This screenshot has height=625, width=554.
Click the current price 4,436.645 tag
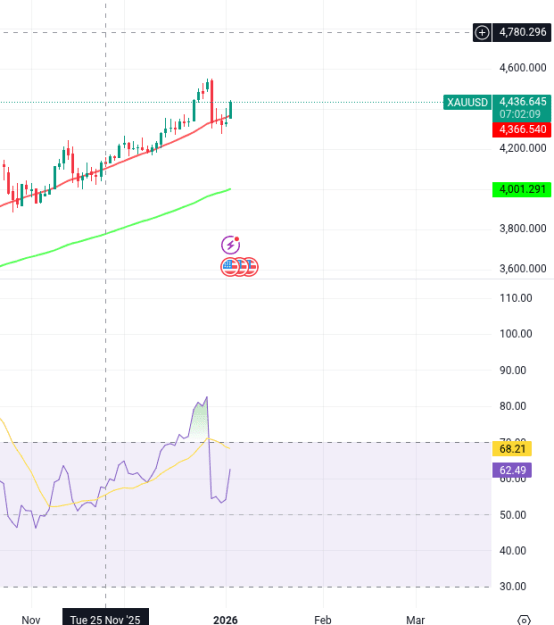click(522, 102)
